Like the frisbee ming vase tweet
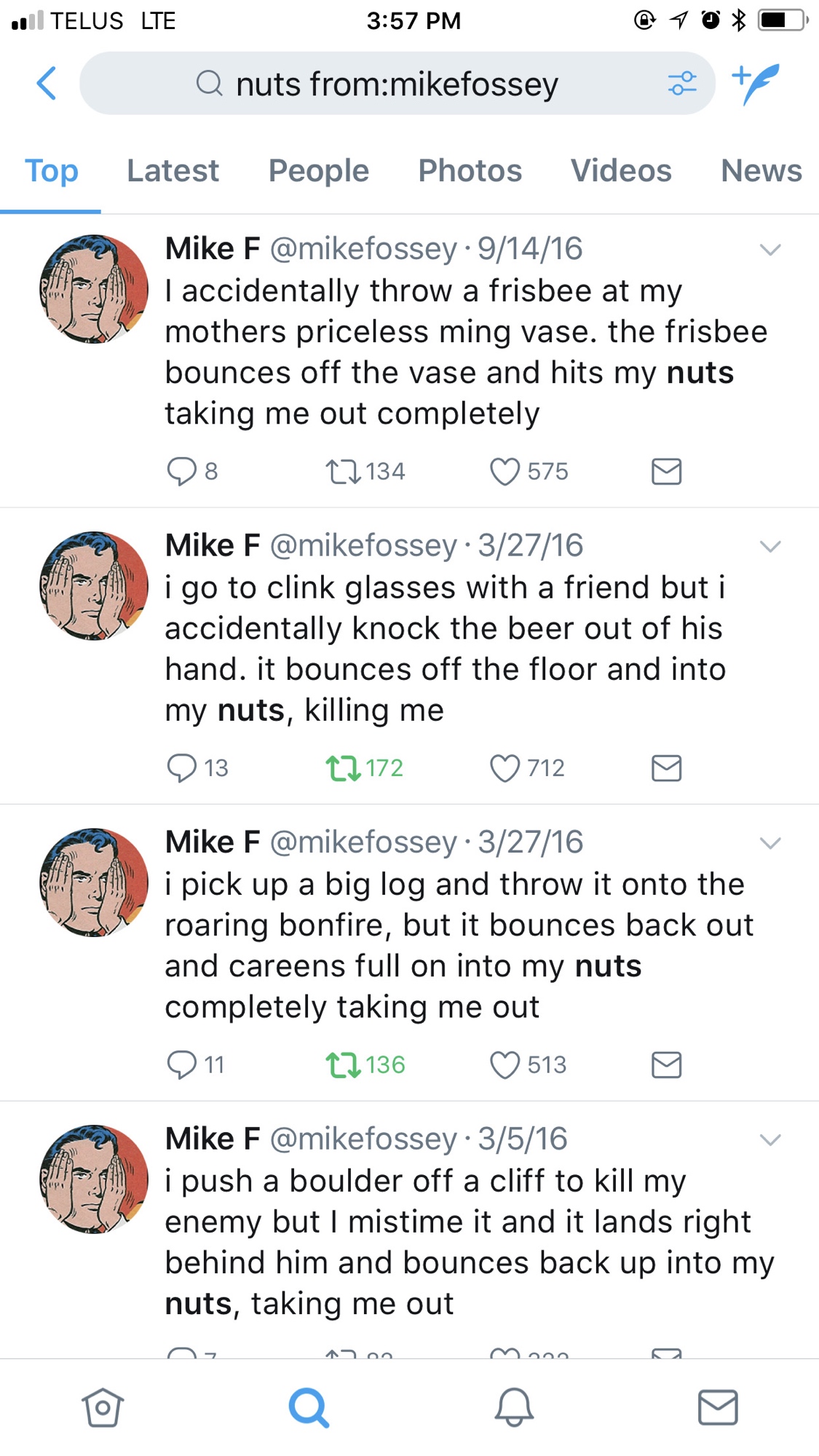The height and width of the screenshot is (1456, 819). pos(505,471)
